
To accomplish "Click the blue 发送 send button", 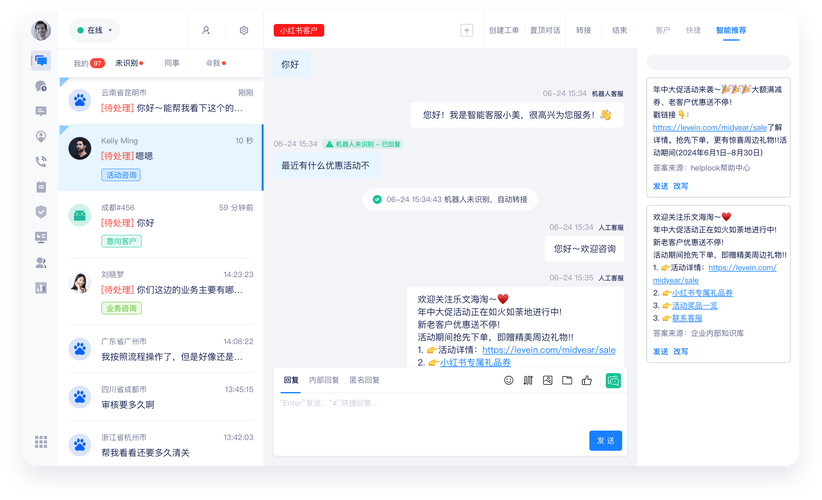I will point(606,441).
